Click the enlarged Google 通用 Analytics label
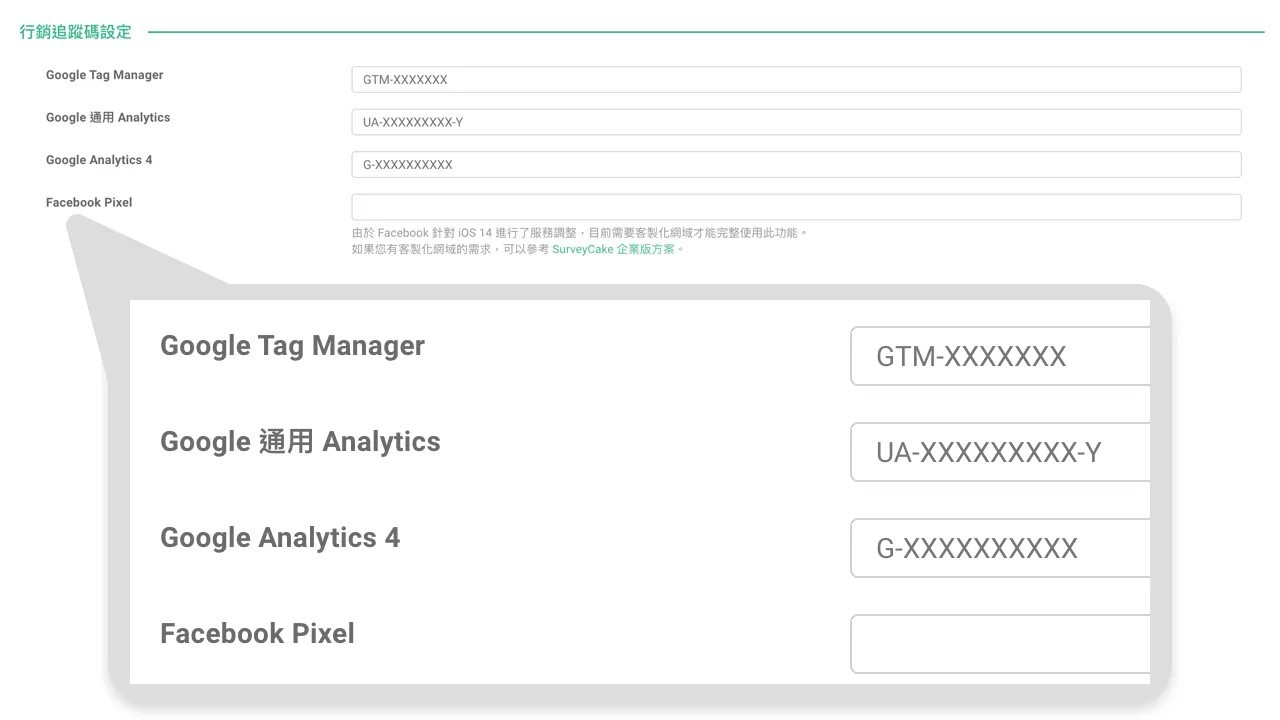This screenshot has width=1280, height=720. click(x=300, y=442)
